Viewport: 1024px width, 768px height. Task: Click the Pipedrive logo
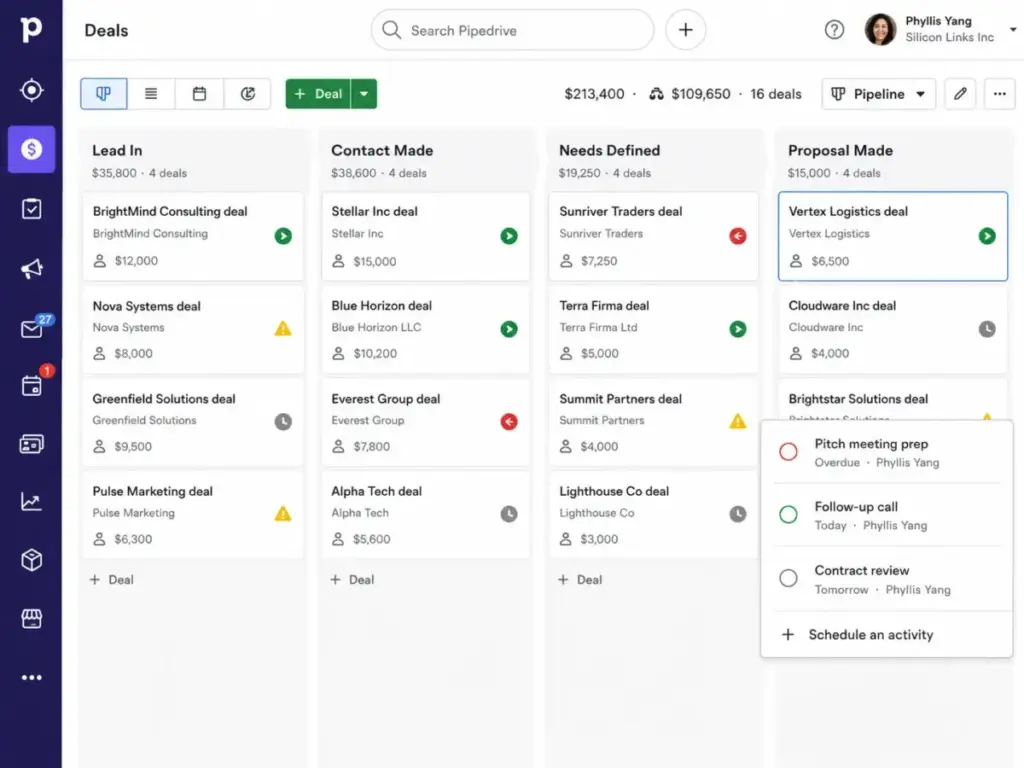31,29
